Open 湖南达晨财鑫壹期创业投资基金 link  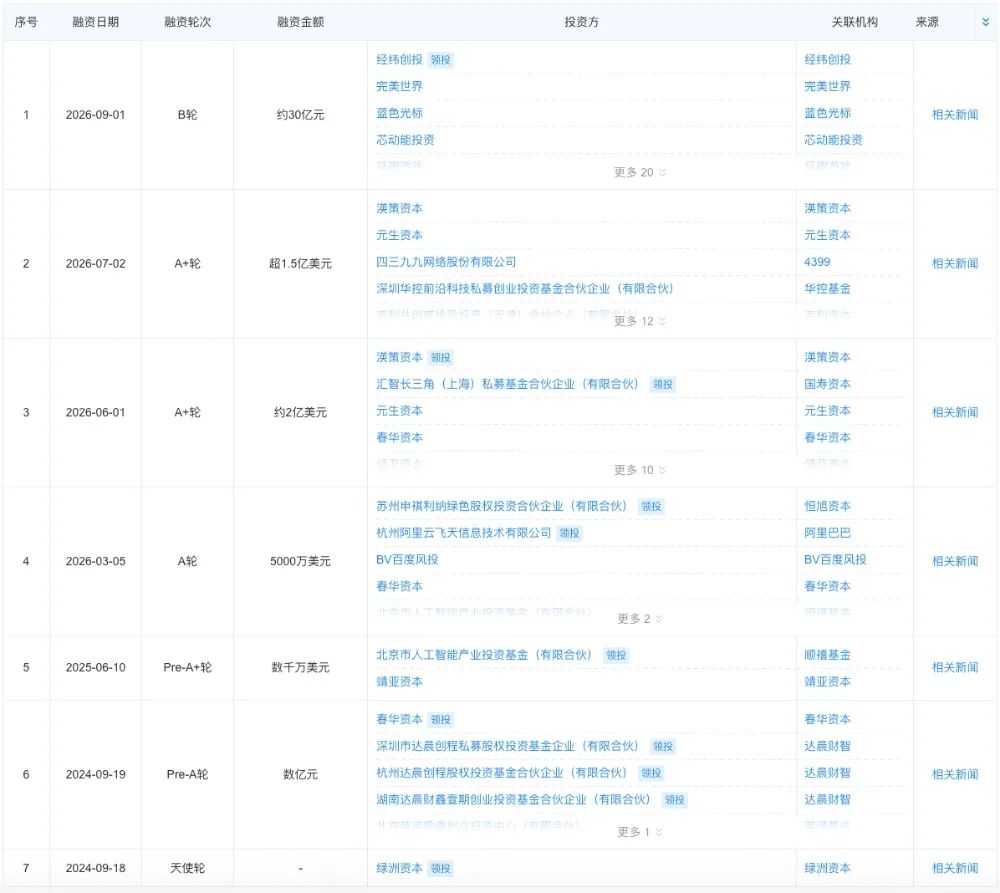(513, 799)
